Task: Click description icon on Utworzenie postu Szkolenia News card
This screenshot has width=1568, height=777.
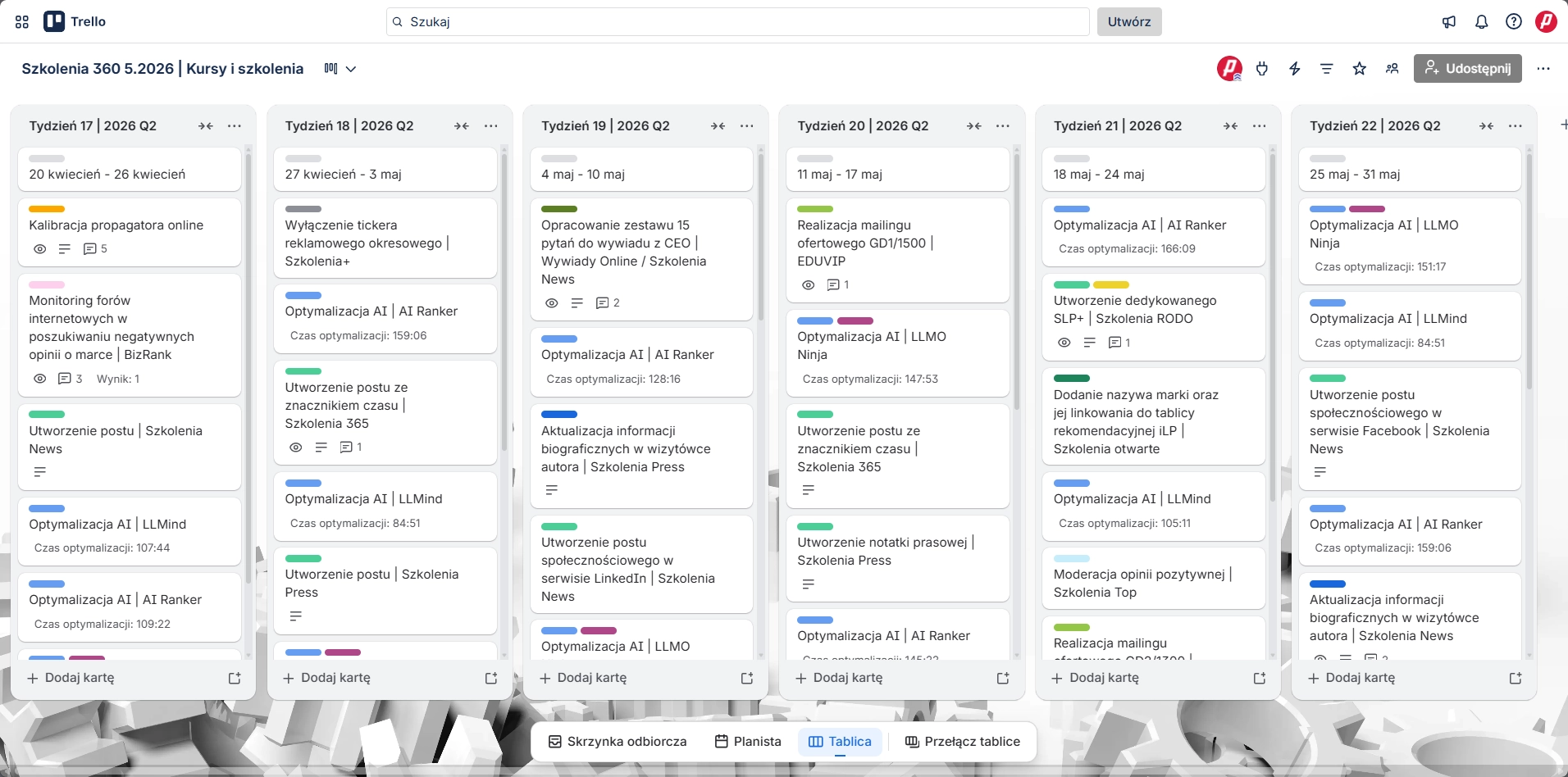Action: [x=40, y=472]
